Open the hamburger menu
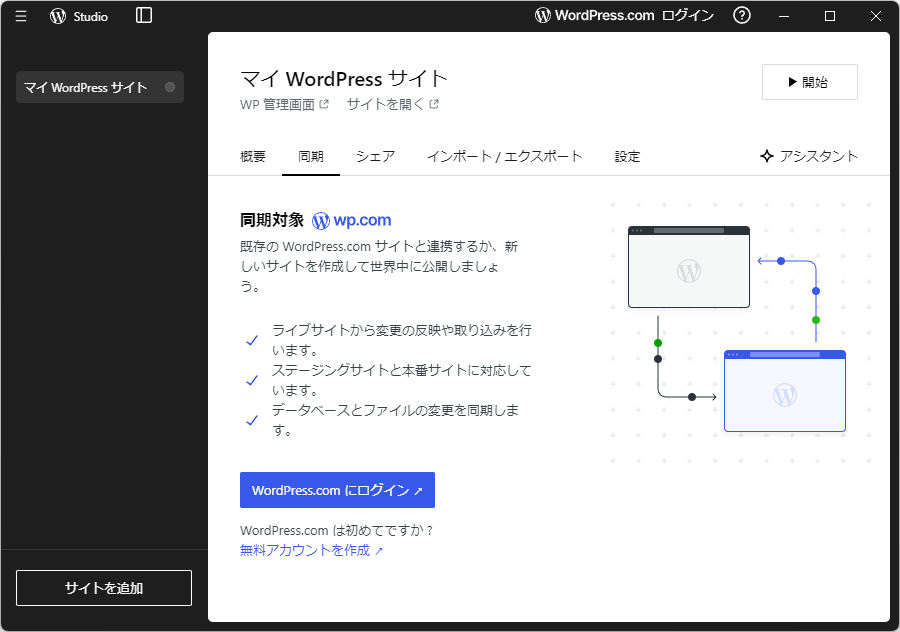The image size is (900, 632). 21,15
